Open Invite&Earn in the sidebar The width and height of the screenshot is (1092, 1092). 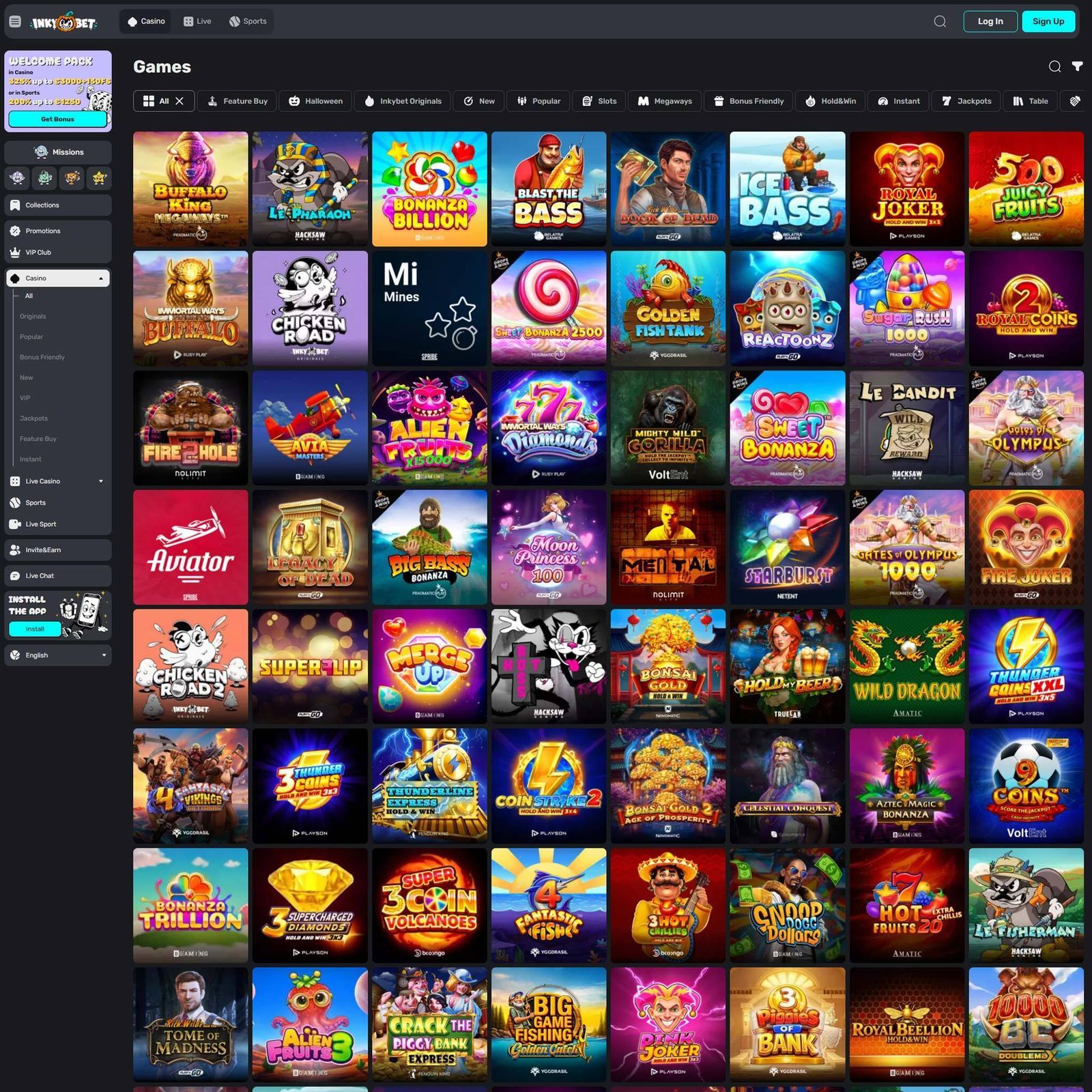click(x=58, y=549)
